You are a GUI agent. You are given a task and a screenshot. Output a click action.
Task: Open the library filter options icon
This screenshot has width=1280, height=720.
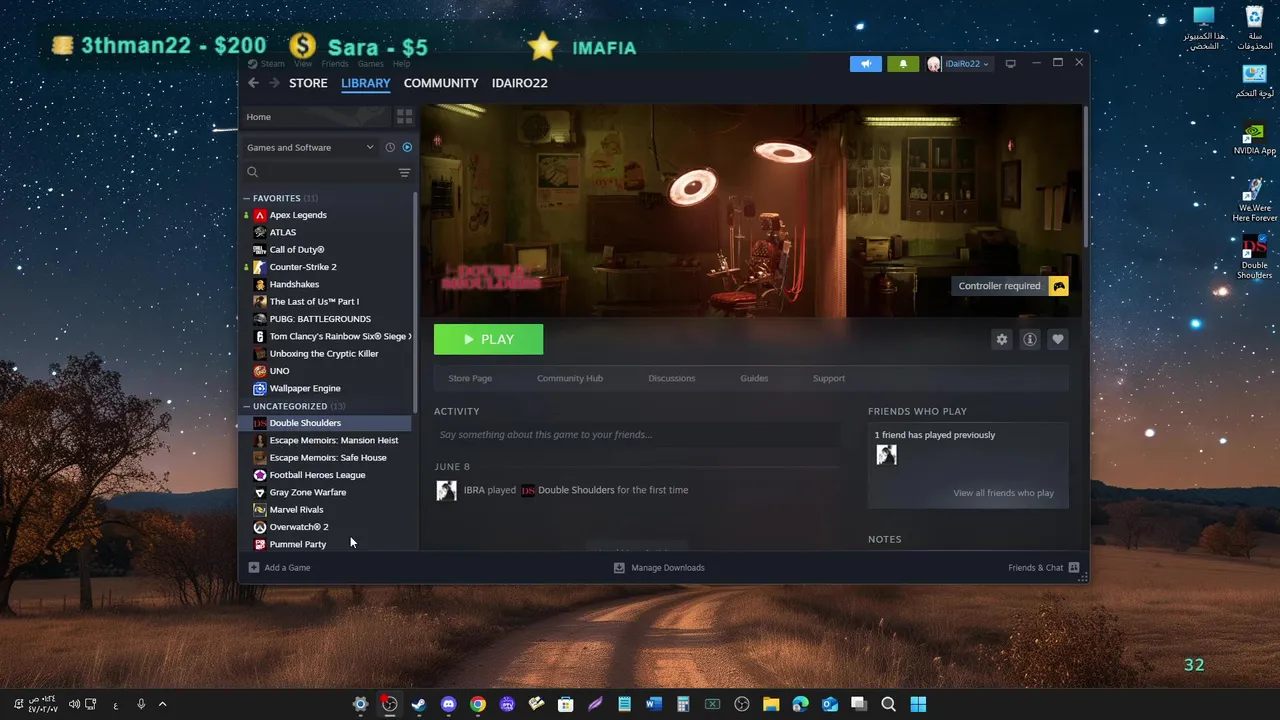404,173
